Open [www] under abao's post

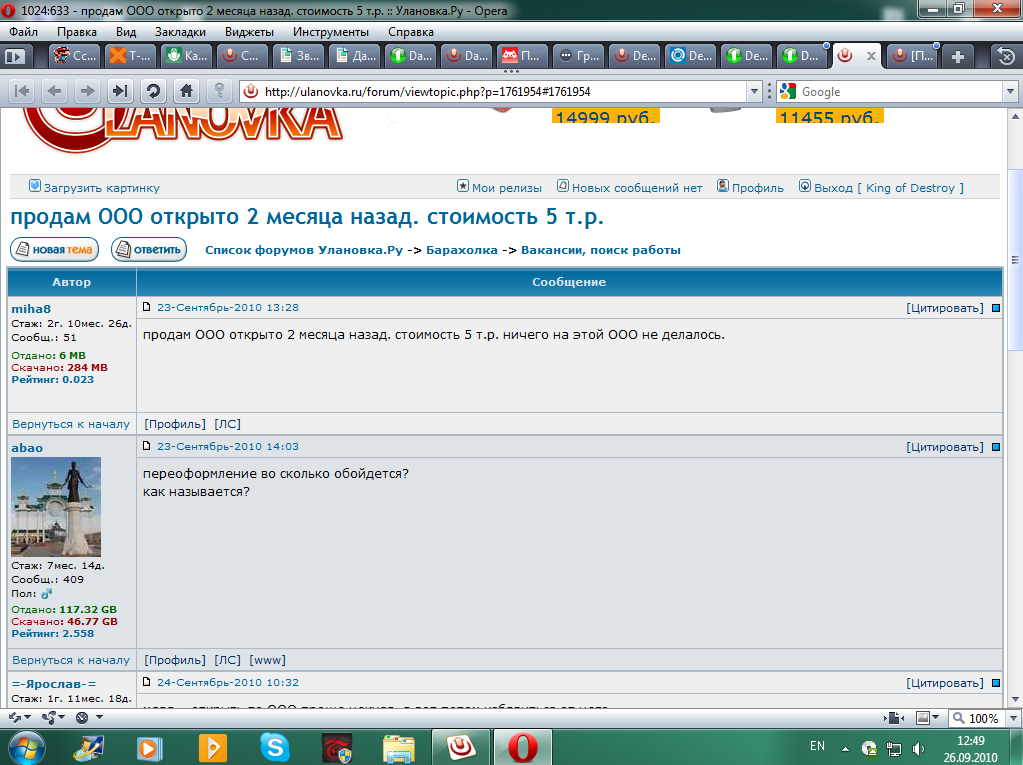(267, 660)
